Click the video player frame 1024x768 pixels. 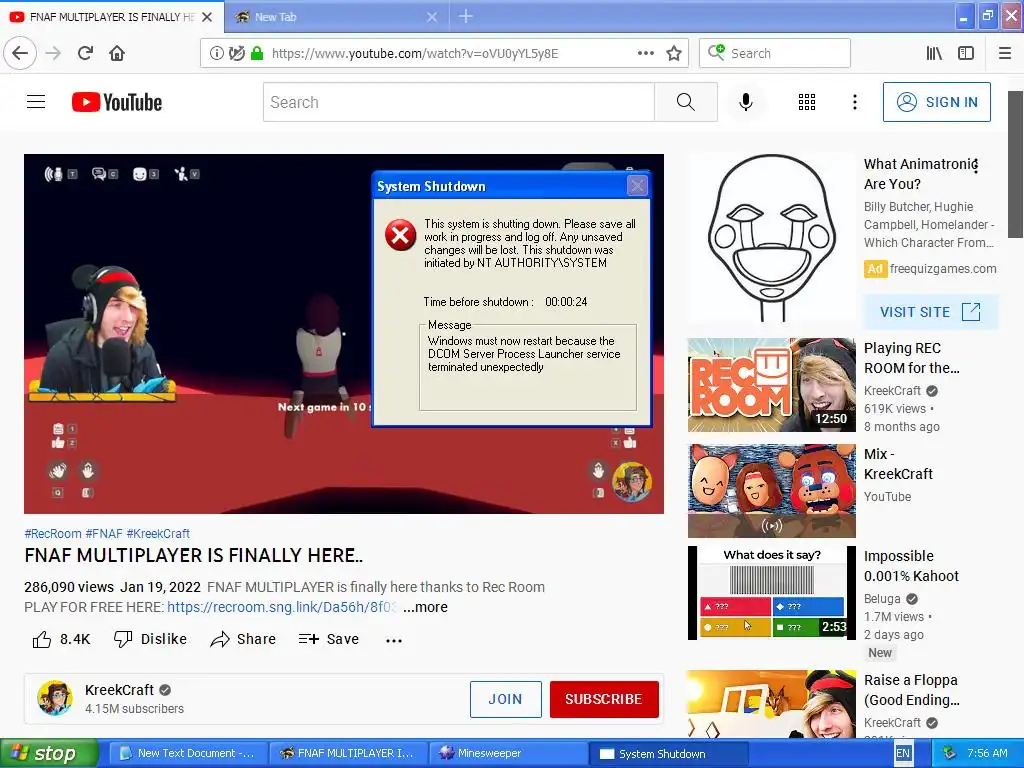[x=344, y=334]
